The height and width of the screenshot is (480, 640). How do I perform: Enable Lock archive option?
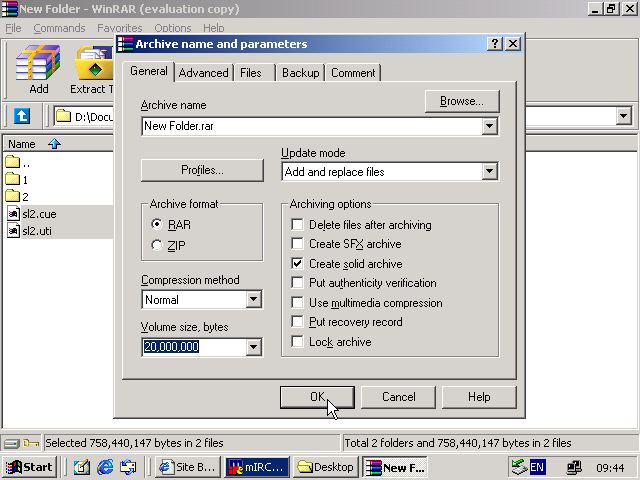pyautogui.click(x=297, y=341)
